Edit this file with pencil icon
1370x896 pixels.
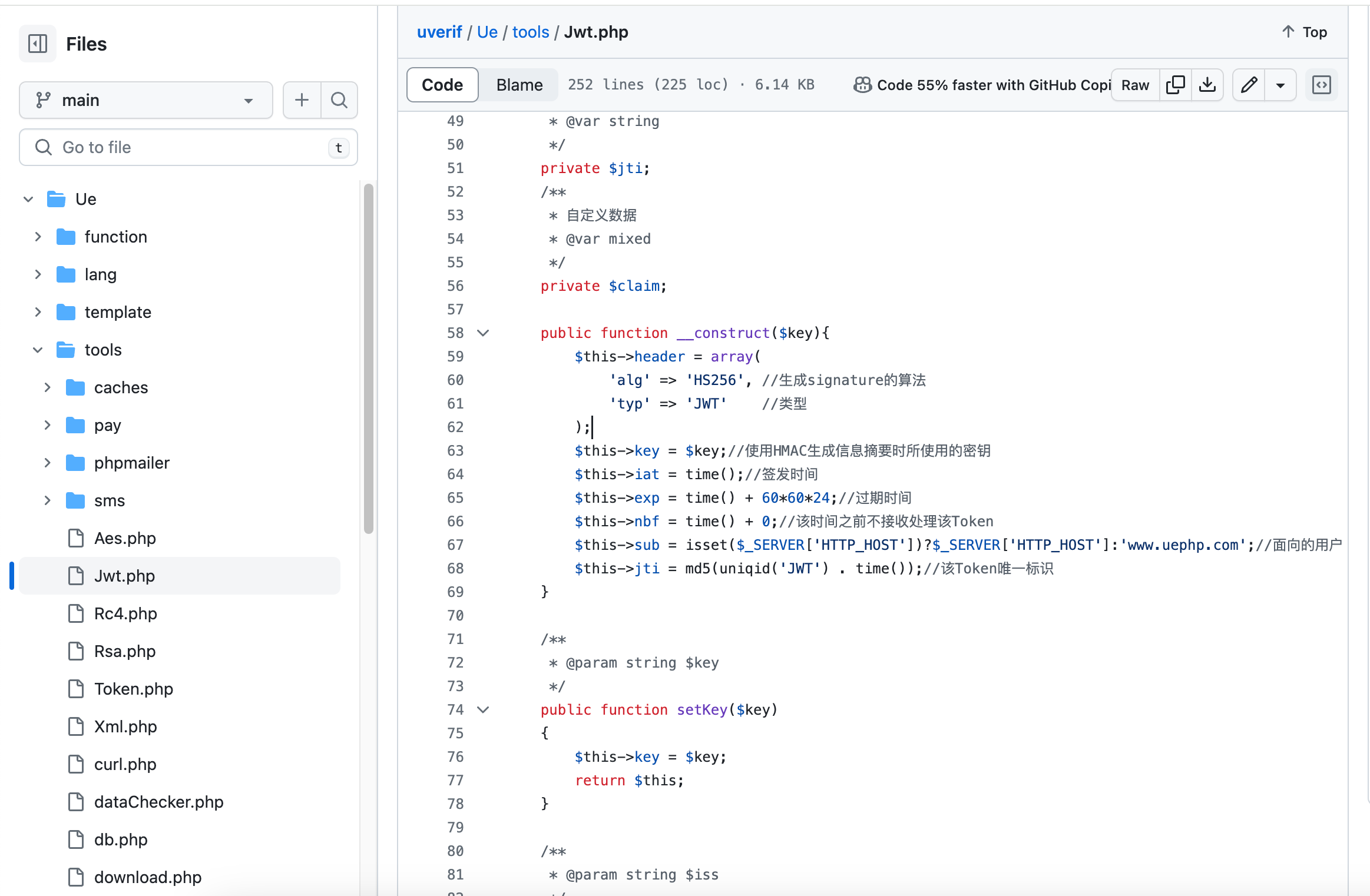pyautogui.click(x=1249, y=85)
